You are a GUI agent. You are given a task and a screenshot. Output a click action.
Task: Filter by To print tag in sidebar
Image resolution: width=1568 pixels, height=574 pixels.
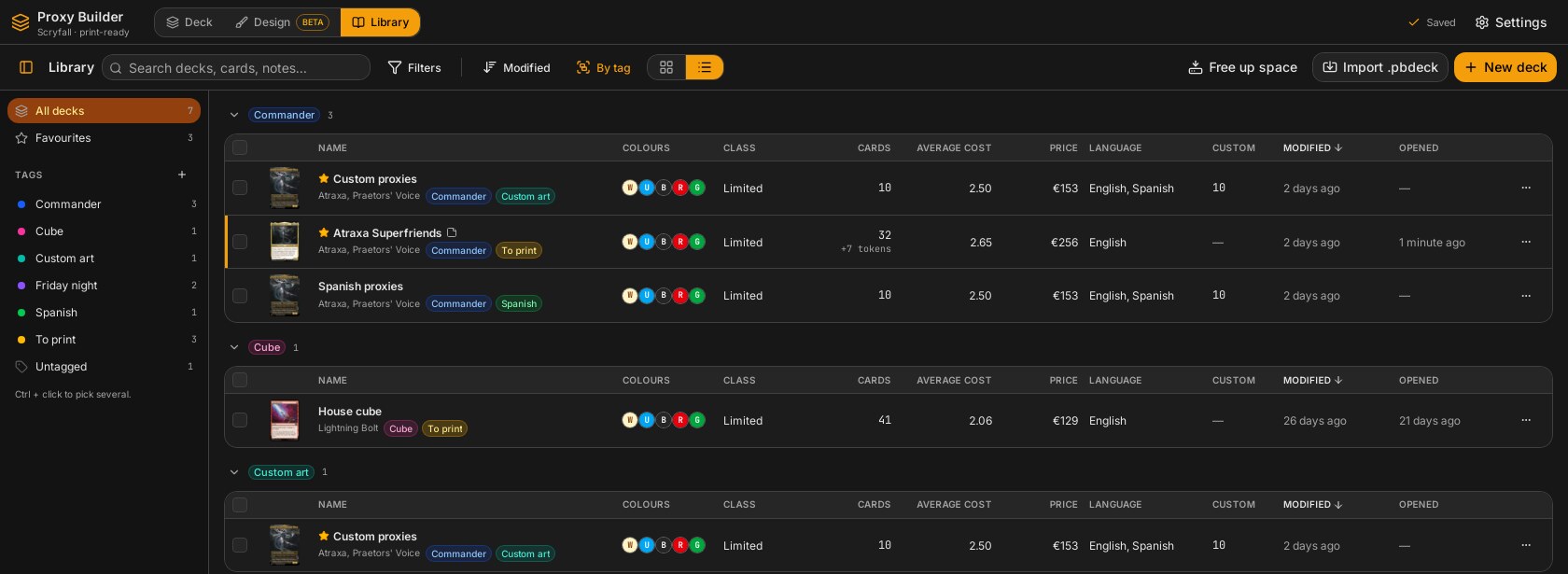coord(104,340)
